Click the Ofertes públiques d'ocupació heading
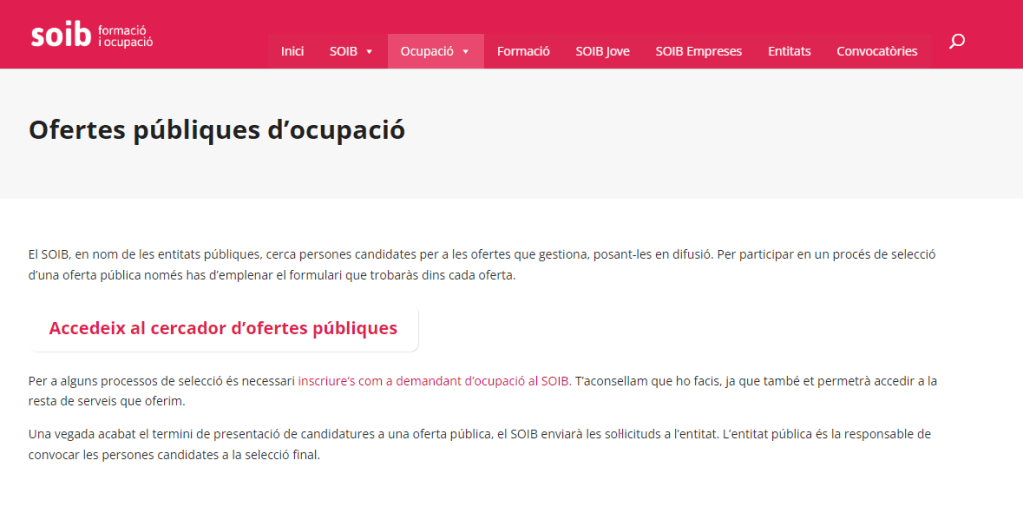The width and height of the screenshot is (1023, 513). (217, 130)
